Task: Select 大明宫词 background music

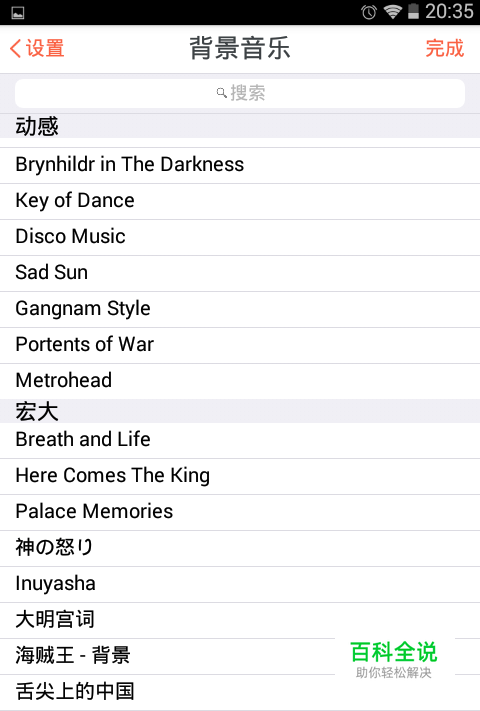Action: 240,620
